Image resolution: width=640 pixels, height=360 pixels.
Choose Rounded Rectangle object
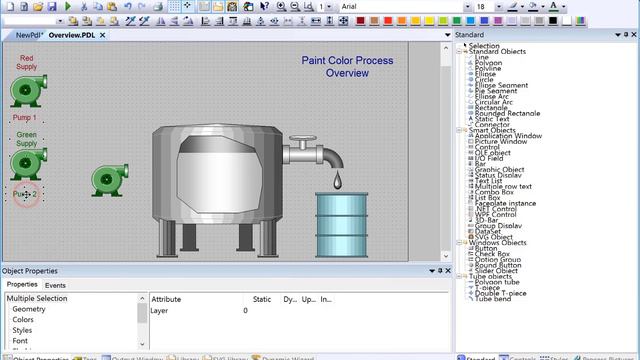507,113
